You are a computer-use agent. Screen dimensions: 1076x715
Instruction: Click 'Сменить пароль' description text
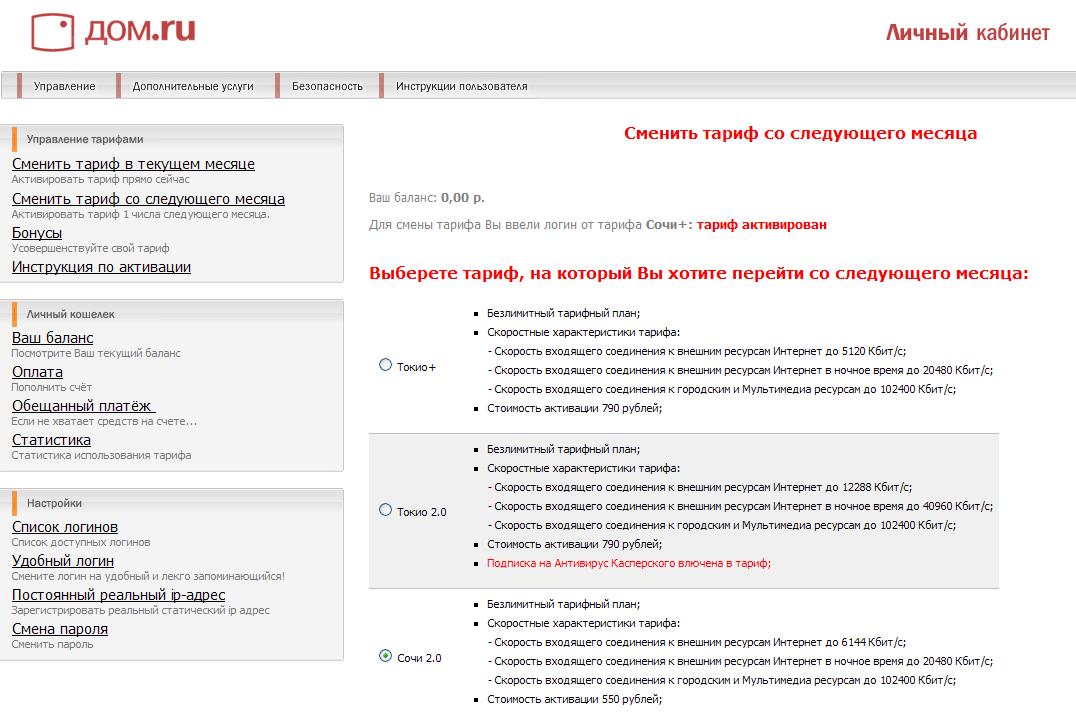pos(52,644)
